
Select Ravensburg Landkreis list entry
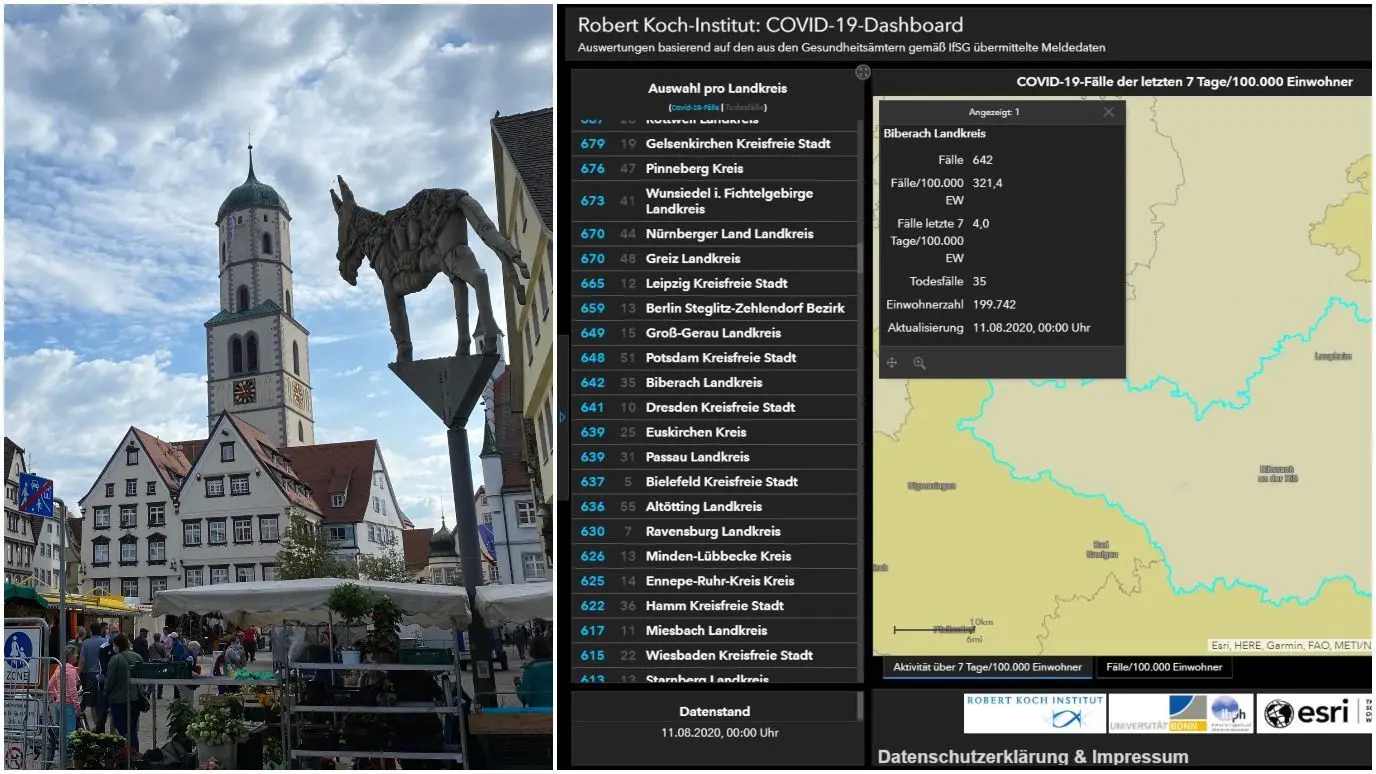pyautogui.click(x=714, y=531)
